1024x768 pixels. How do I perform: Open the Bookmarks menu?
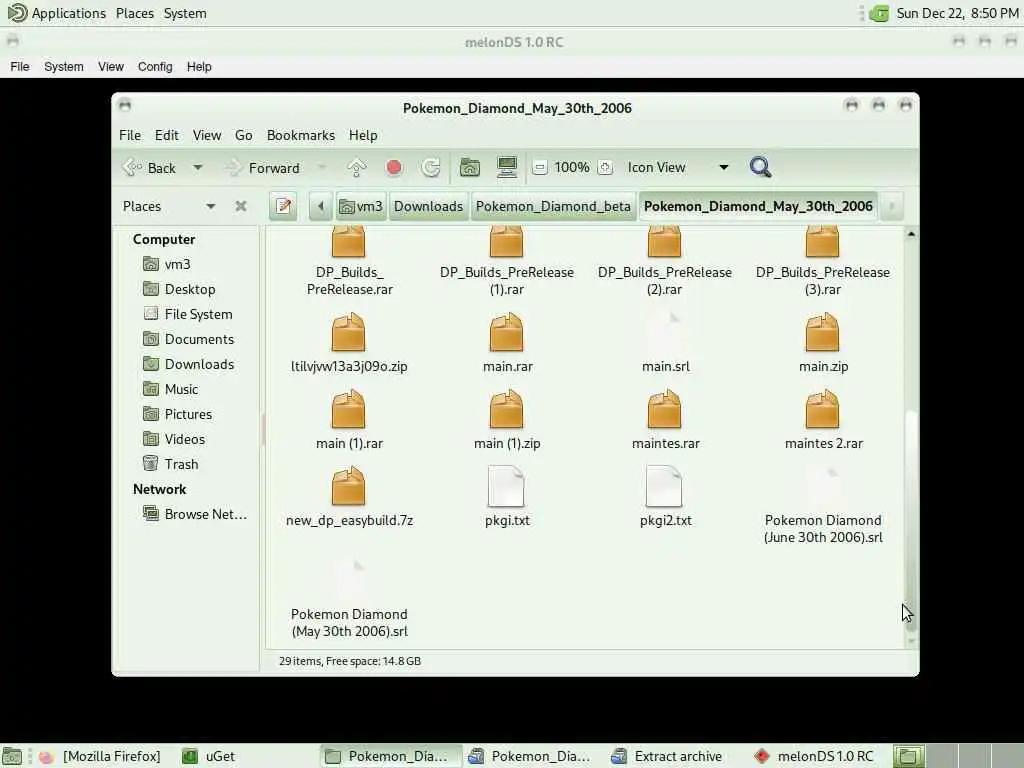[x=301, y=135]
